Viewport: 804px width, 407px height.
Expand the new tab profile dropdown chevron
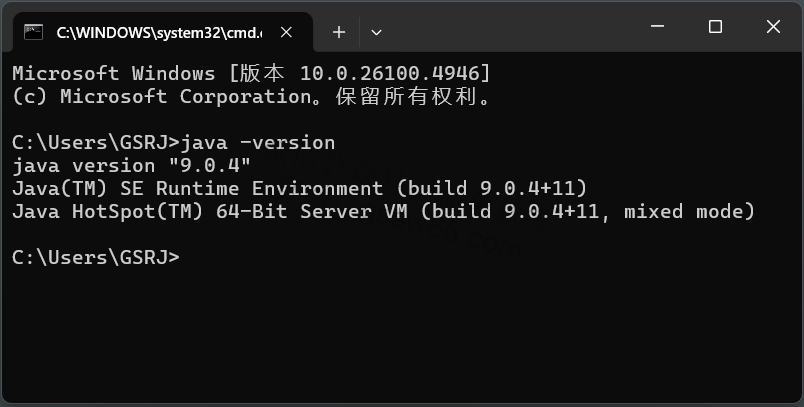coord(376,32)
